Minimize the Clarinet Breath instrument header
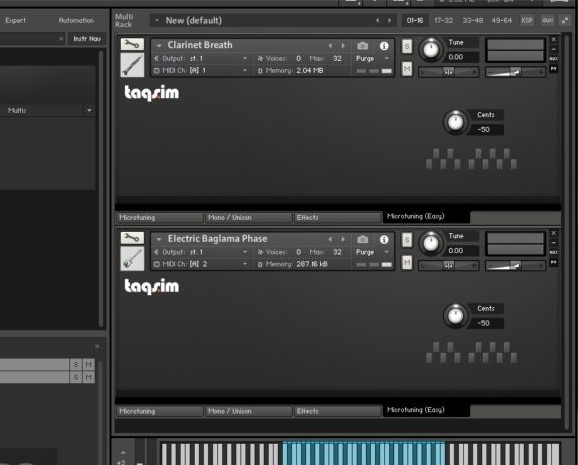 tap(553, 49)
